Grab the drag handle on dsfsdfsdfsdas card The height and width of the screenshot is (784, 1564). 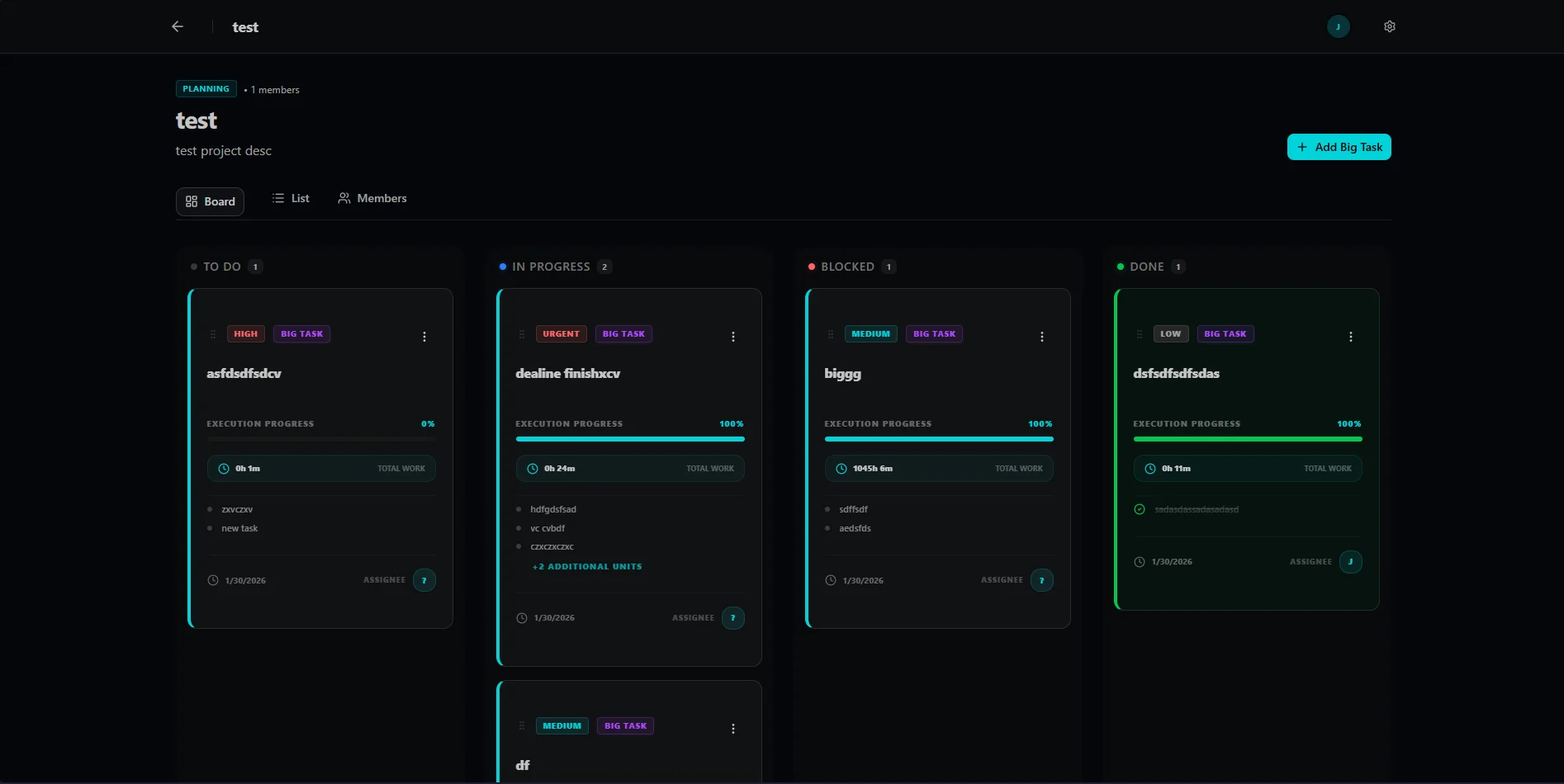(x=1140, y=334)
